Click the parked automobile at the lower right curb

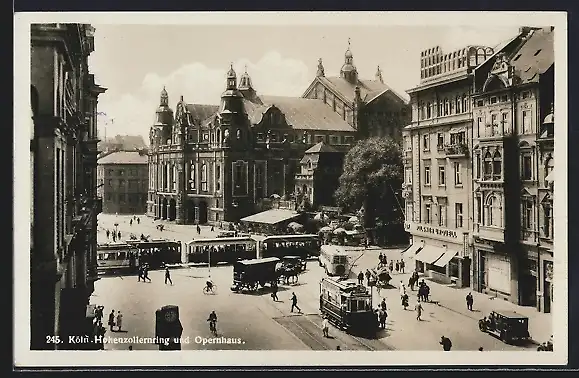pyautogui.click(x=506, y=326)
